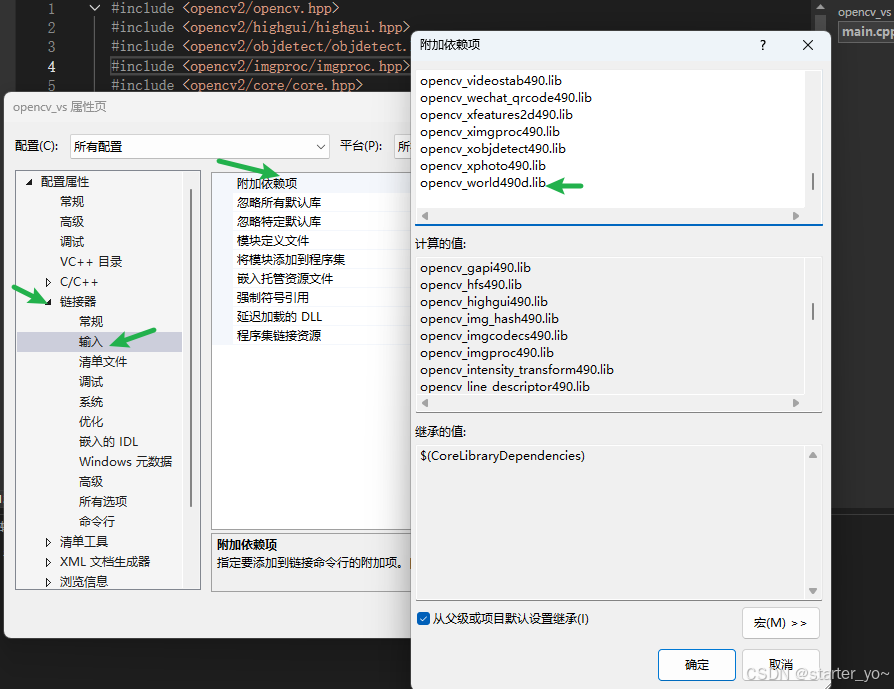Click right scroll arrow of the dependencies edit box

coord(796,216)
